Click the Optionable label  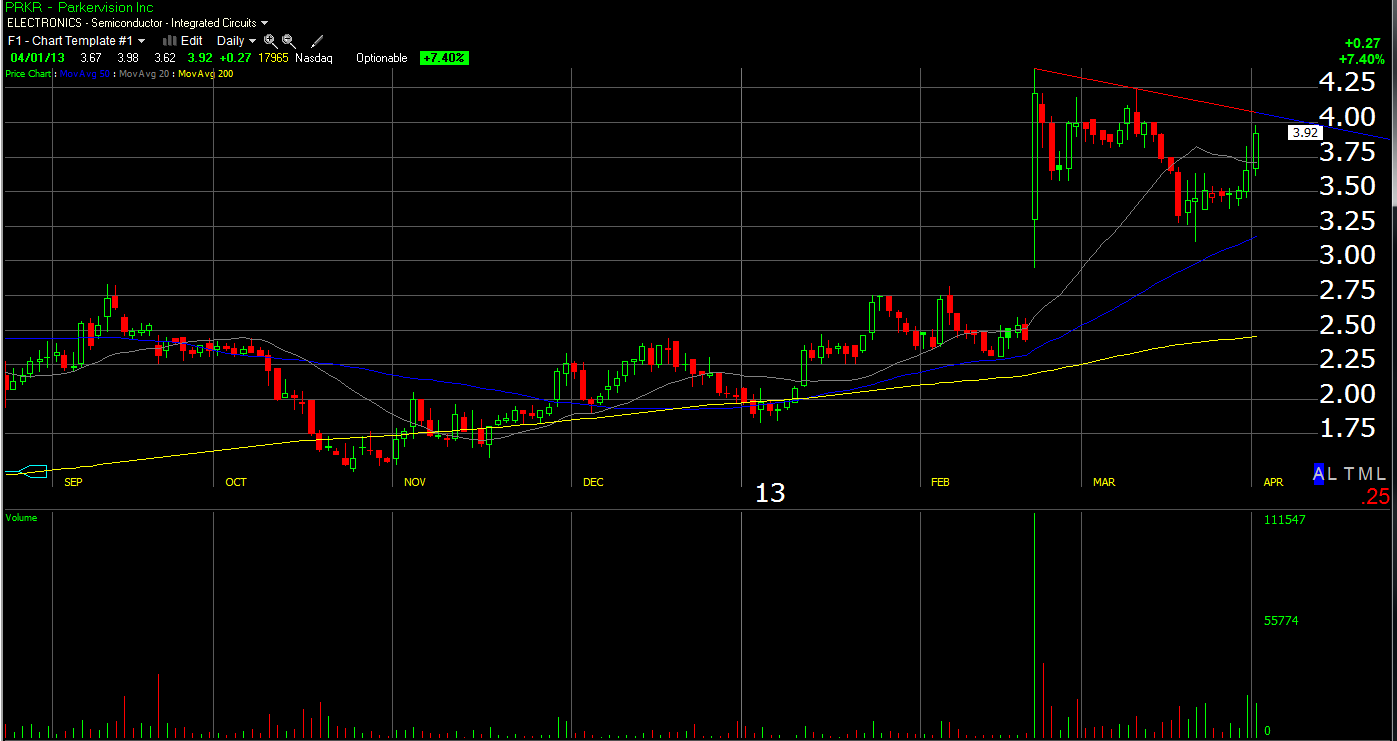point(382,58)
